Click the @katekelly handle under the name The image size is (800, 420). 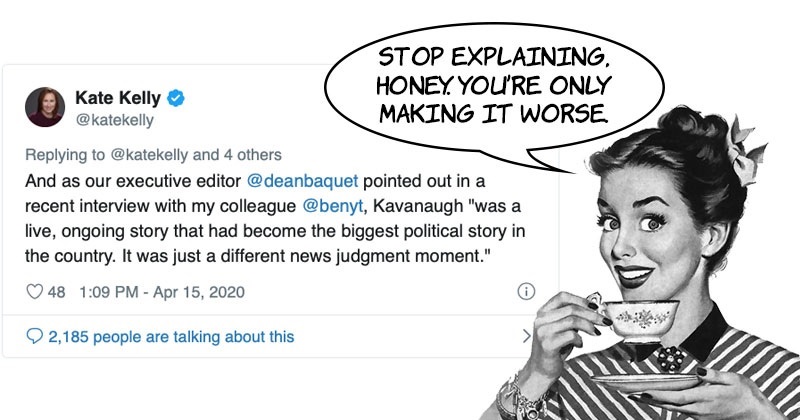point(114,120)
